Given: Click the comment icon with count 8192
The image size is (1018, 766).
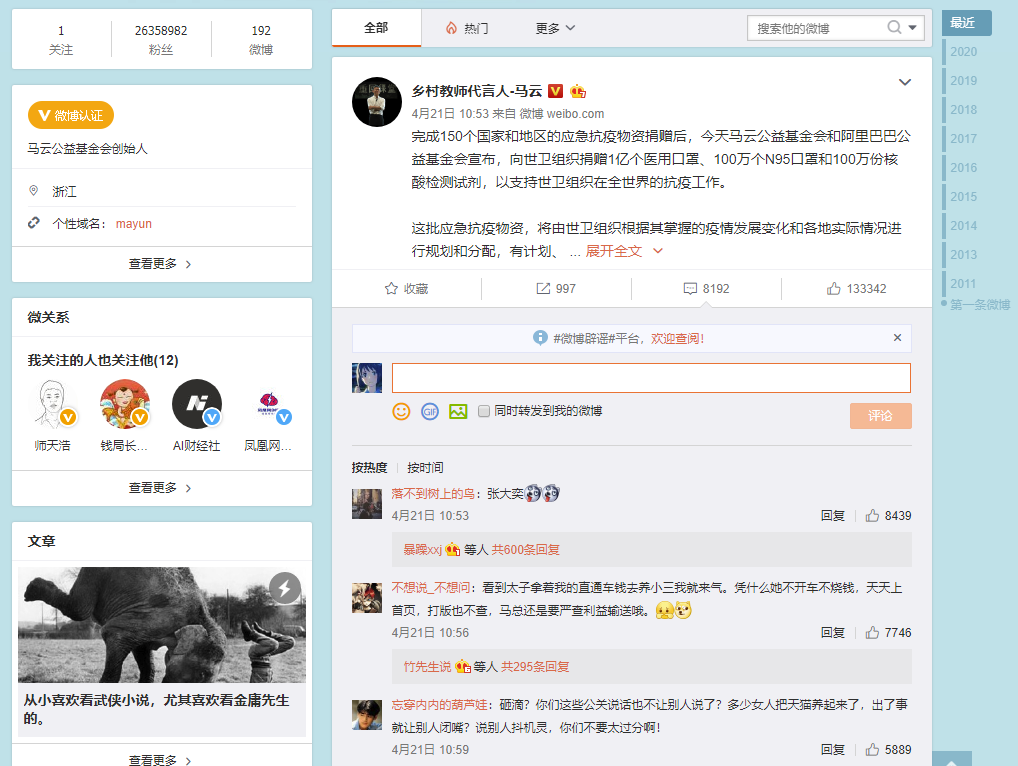Looking at the screenshot, I should coord(690,289).
